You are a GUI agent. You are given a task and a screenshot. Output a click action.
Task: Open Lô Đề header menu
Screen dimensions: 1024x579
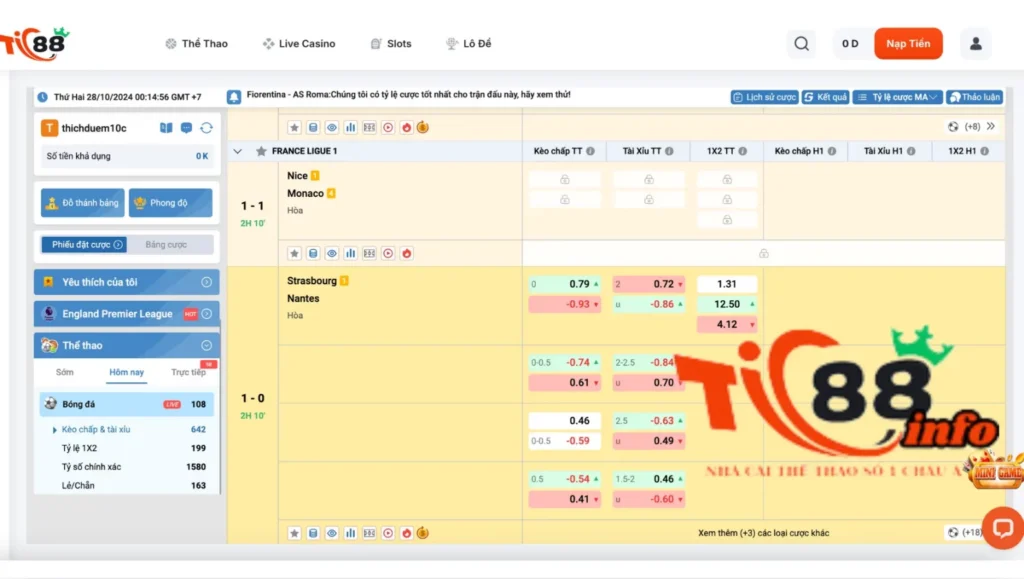tap(468, 44)
